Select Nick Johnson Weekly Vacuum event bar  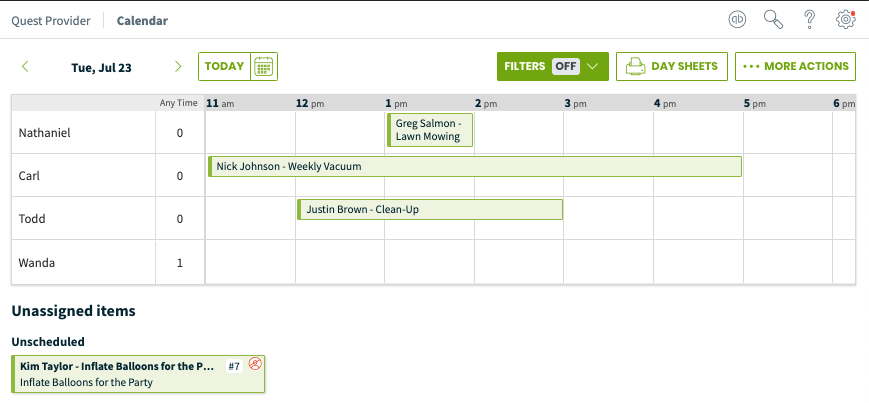coord(475,166)
